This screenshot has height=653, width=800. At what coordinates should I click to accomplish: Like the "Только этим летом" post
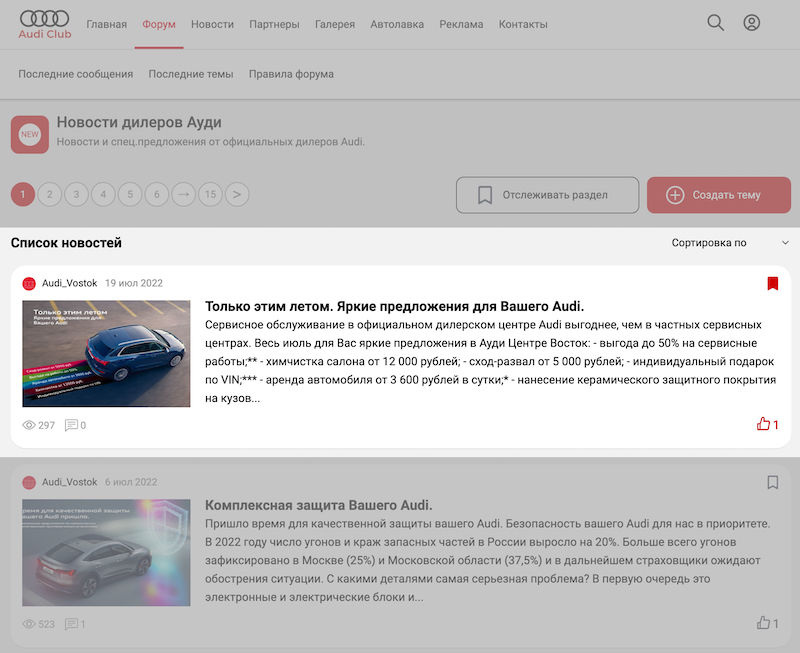pyautogui.click(x=763, y=424)
